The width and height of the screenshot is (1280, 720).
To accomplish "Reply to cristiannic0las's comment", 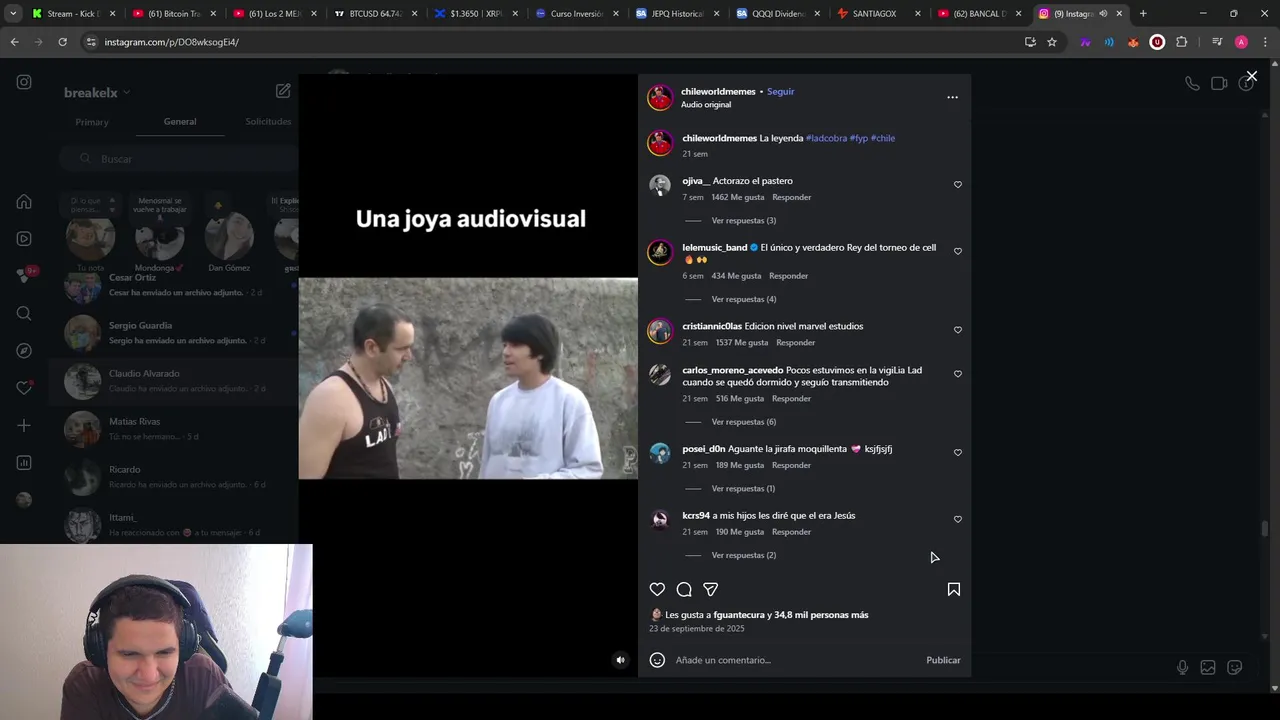I will pyautogui.click(x=795, y=342).
